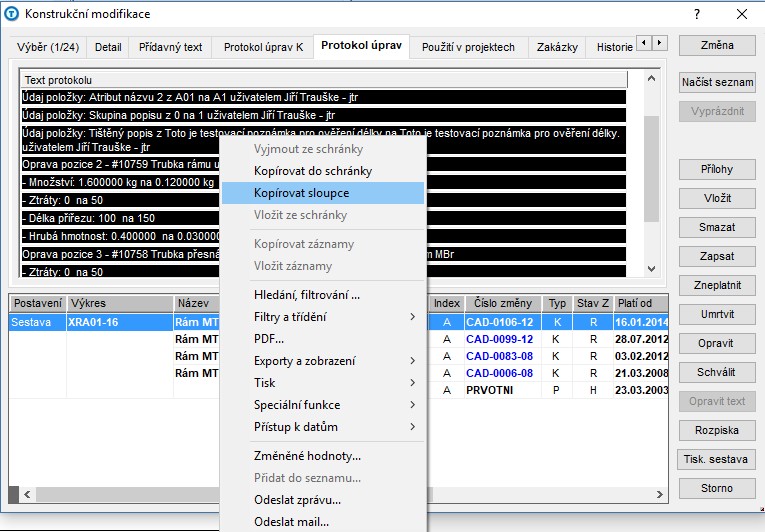Image resolution: width=765 pixels, height=532 pixels.
Task: Select the CAD-0083-08 change number cell
Action: pyautogui.click(x=503, y=356)
